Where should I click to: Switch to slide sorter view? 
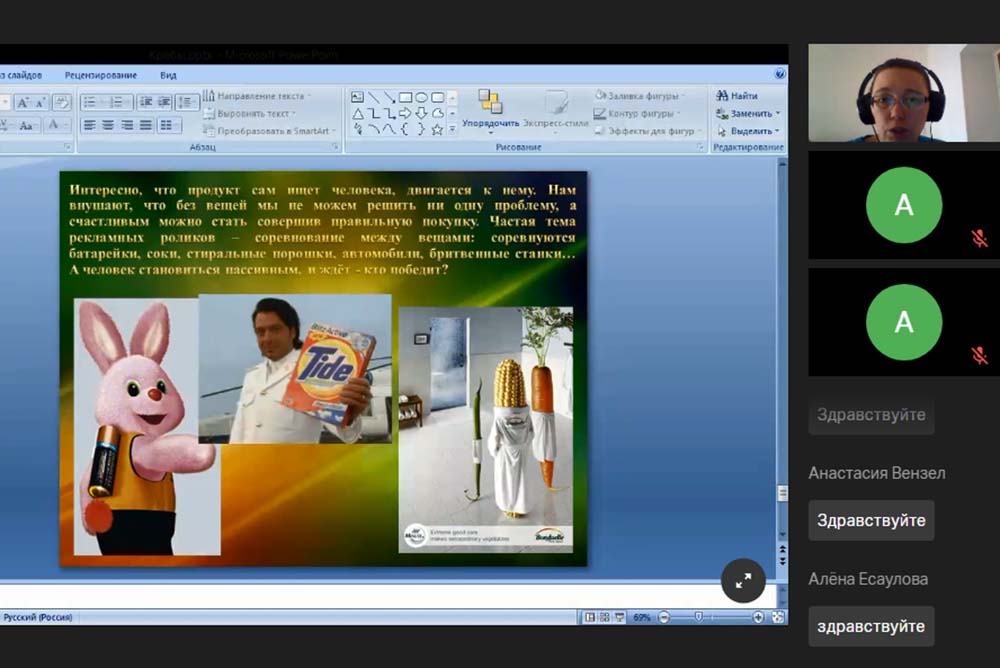(x=605, y=617)
